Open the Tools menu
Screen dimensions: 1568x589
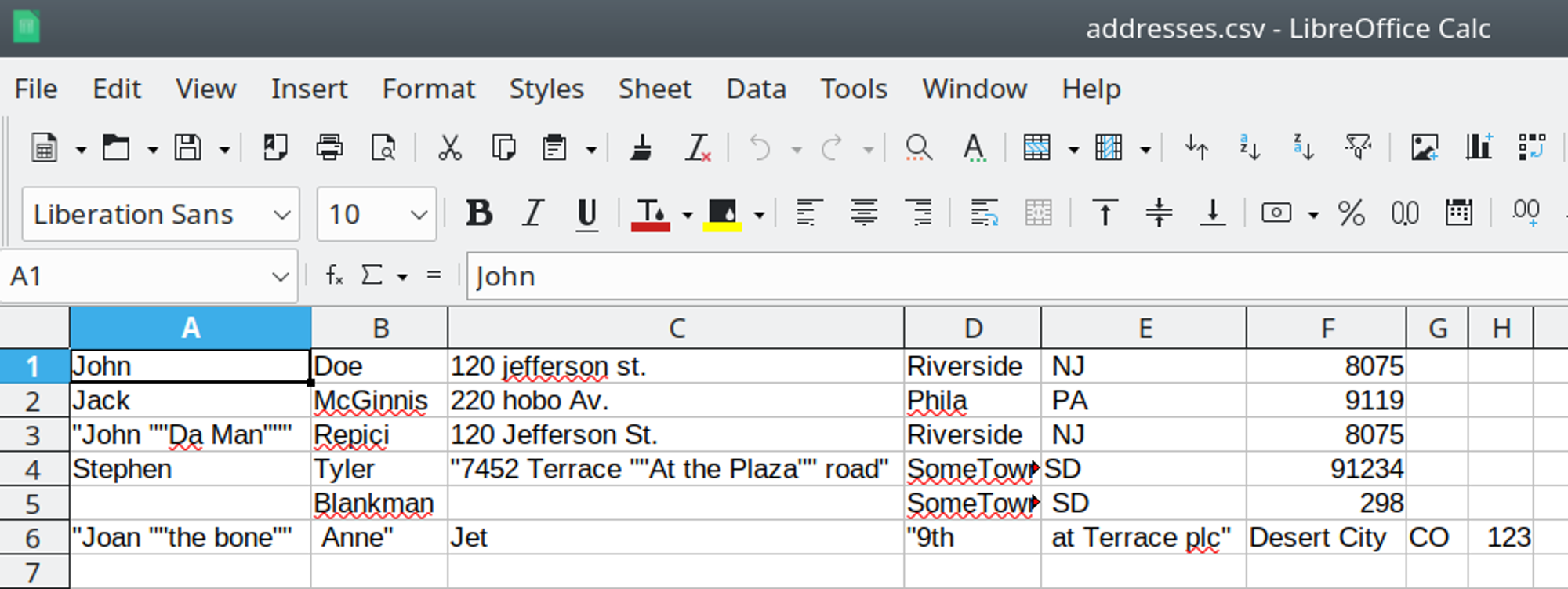(x=854, y=89)
